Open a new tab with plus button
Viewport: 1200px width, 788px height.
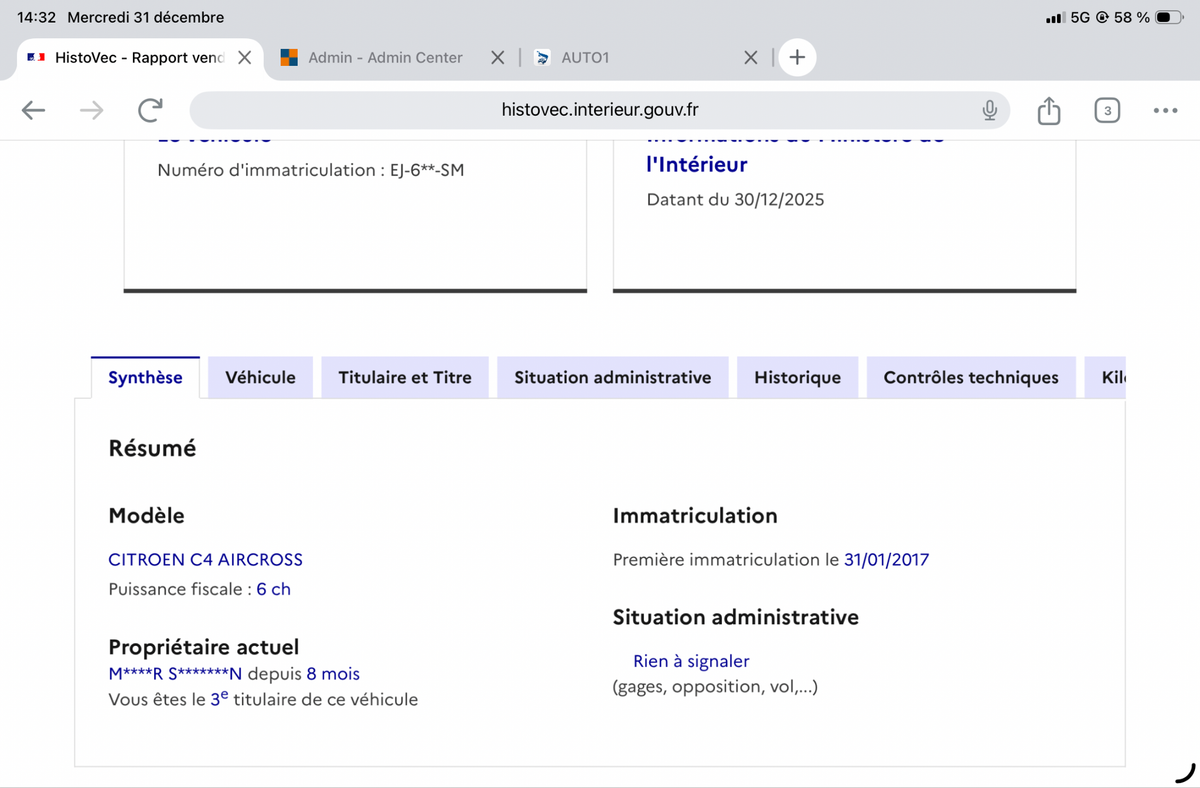click(797, 58)
